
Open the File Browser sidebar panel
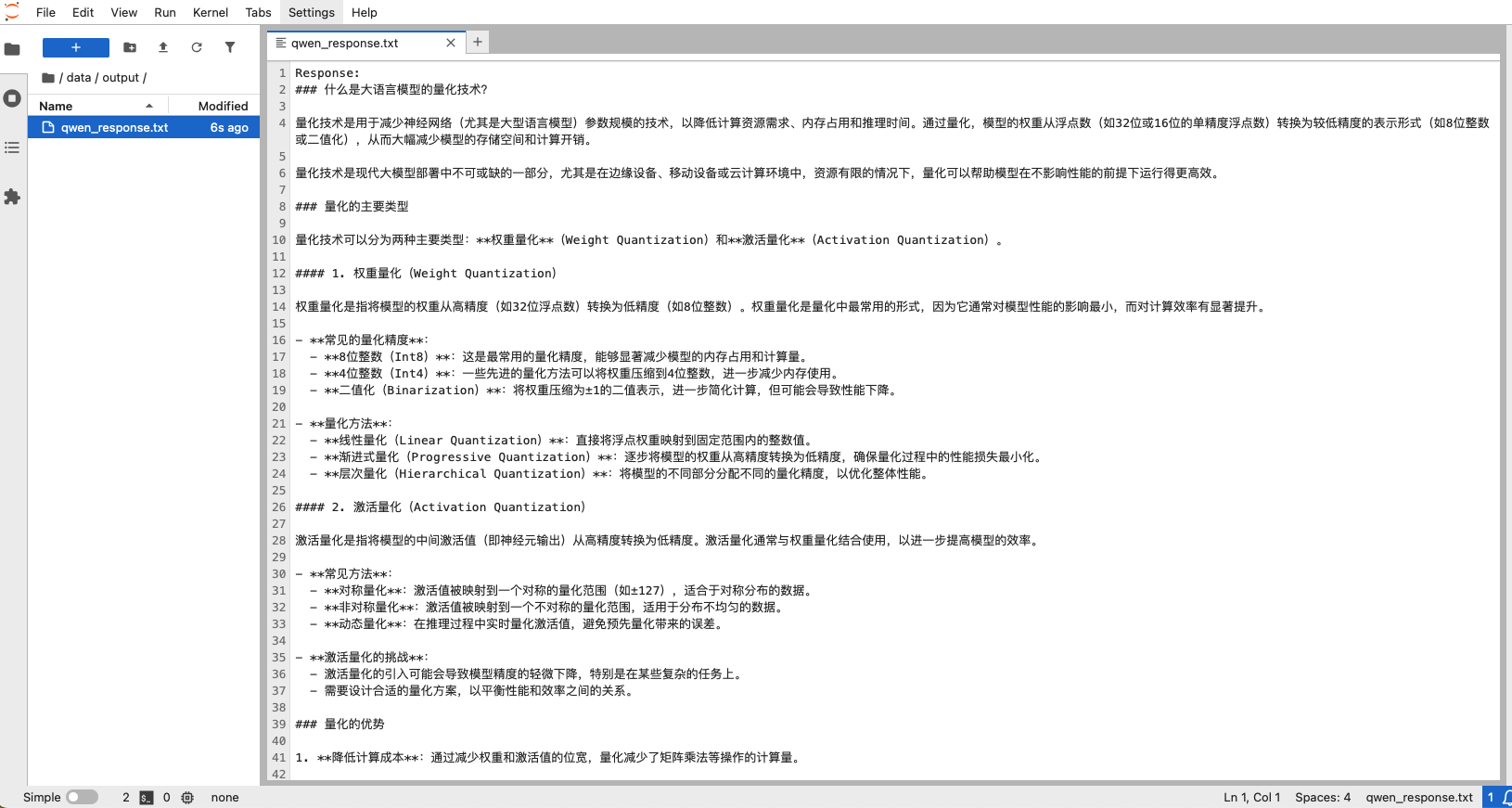(x=12, y=49)
